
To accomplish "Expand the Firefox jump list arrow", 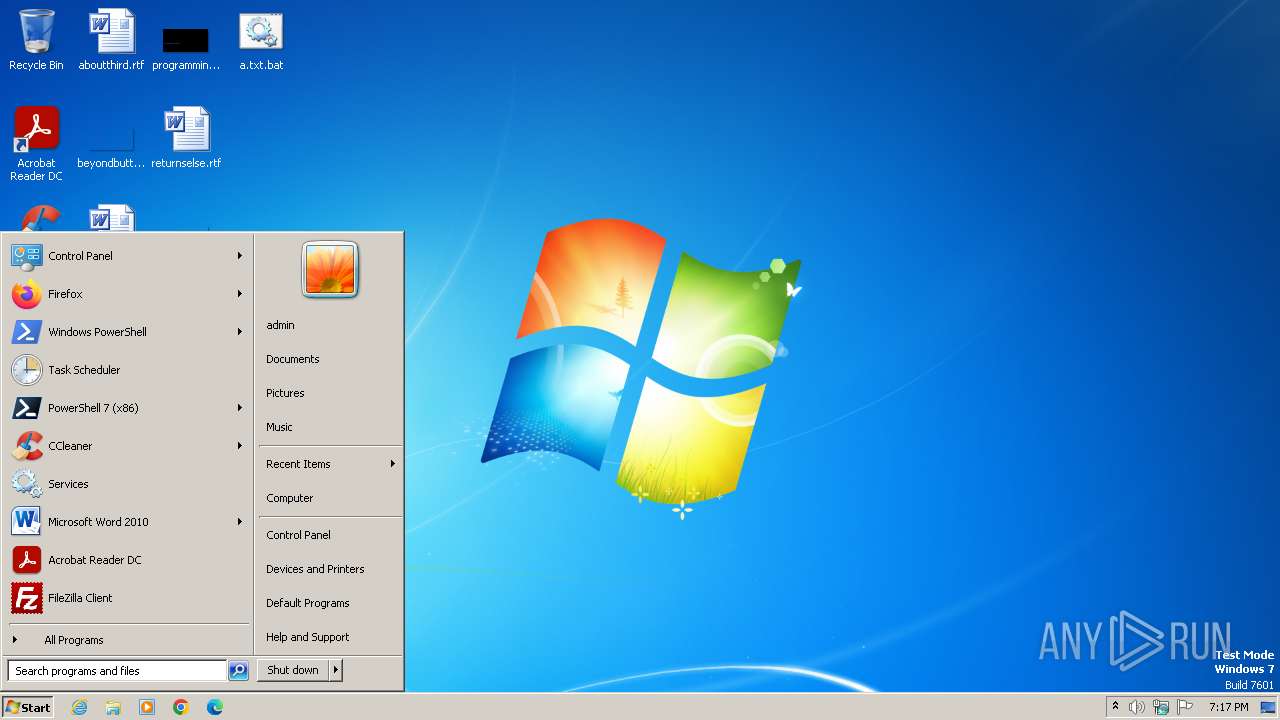I will 240,294.
